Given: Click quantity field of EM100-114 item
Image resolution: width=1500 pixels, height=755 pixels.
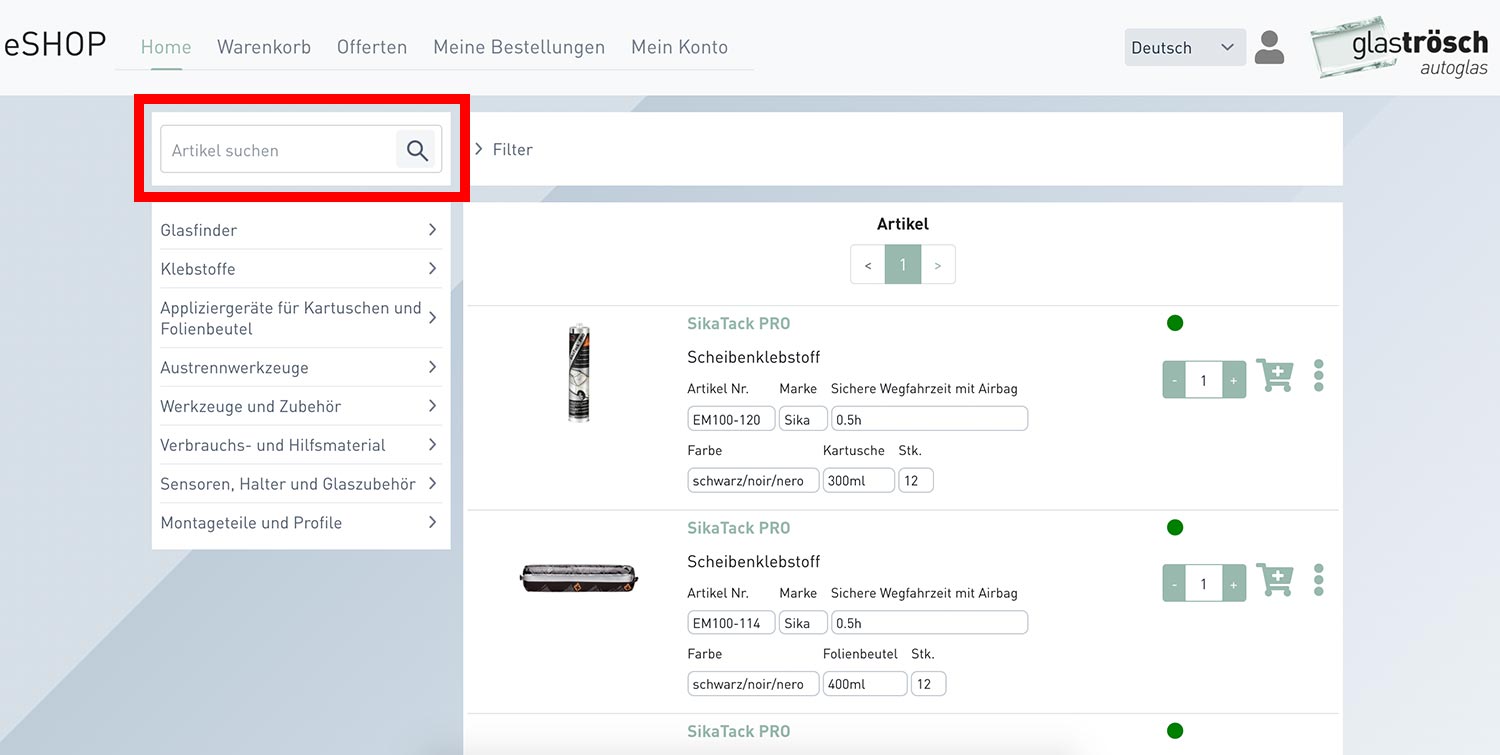Looking at the screenshot, I should point(1204,584).
